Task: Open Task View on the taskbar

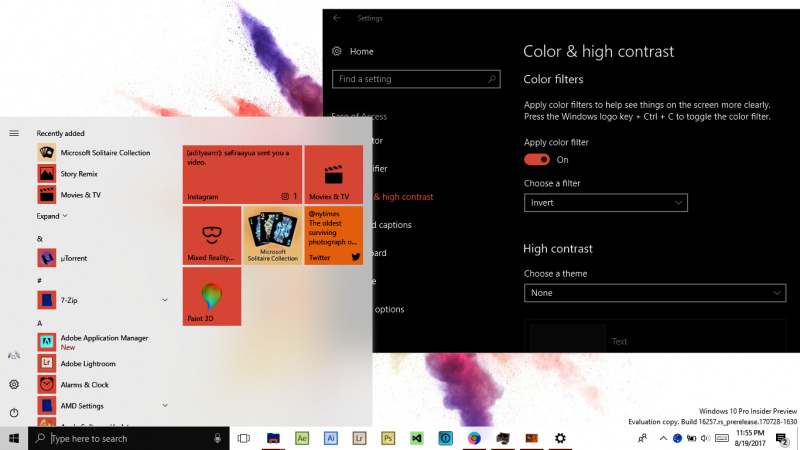Action: (x=244, y=438)
